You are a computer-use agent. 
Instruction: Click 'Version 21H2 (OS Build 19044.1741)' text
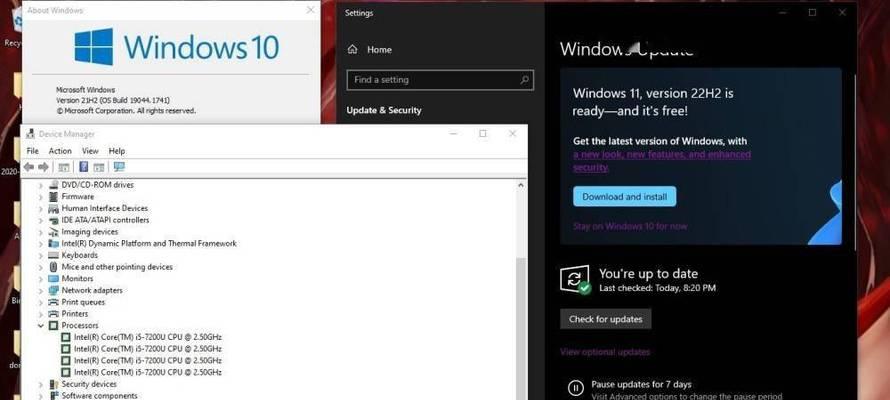(x=113, y=100)
